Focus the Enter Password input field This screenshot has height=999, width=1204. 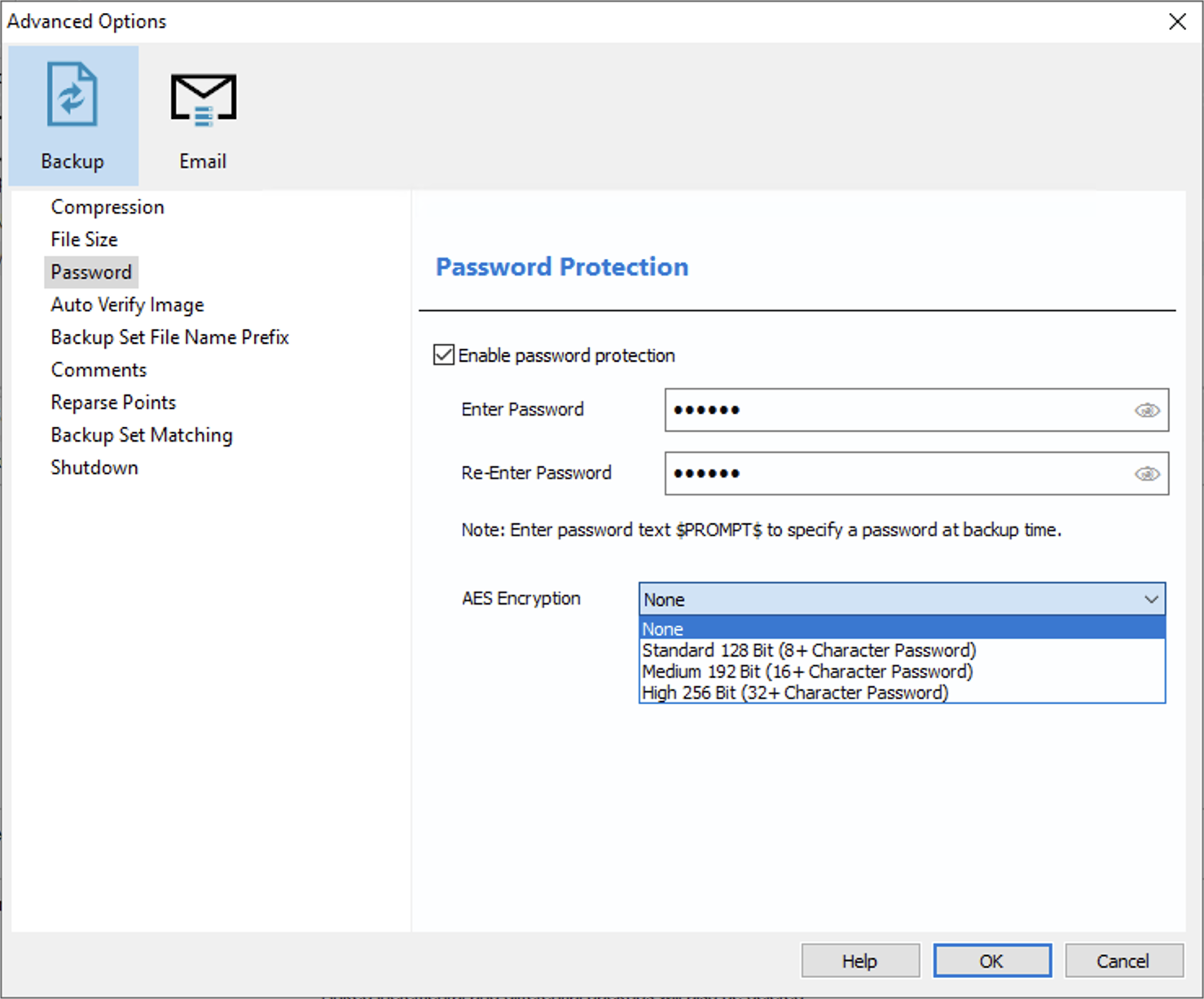(x=916, y=410)
